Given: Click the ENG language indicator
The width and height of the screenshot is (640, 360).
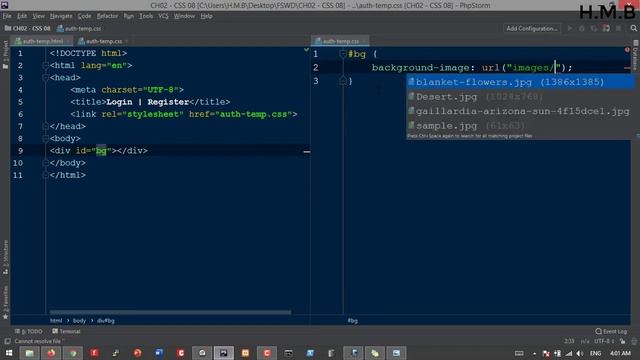Looking at the screenshot, I should (x=595, y=353).
